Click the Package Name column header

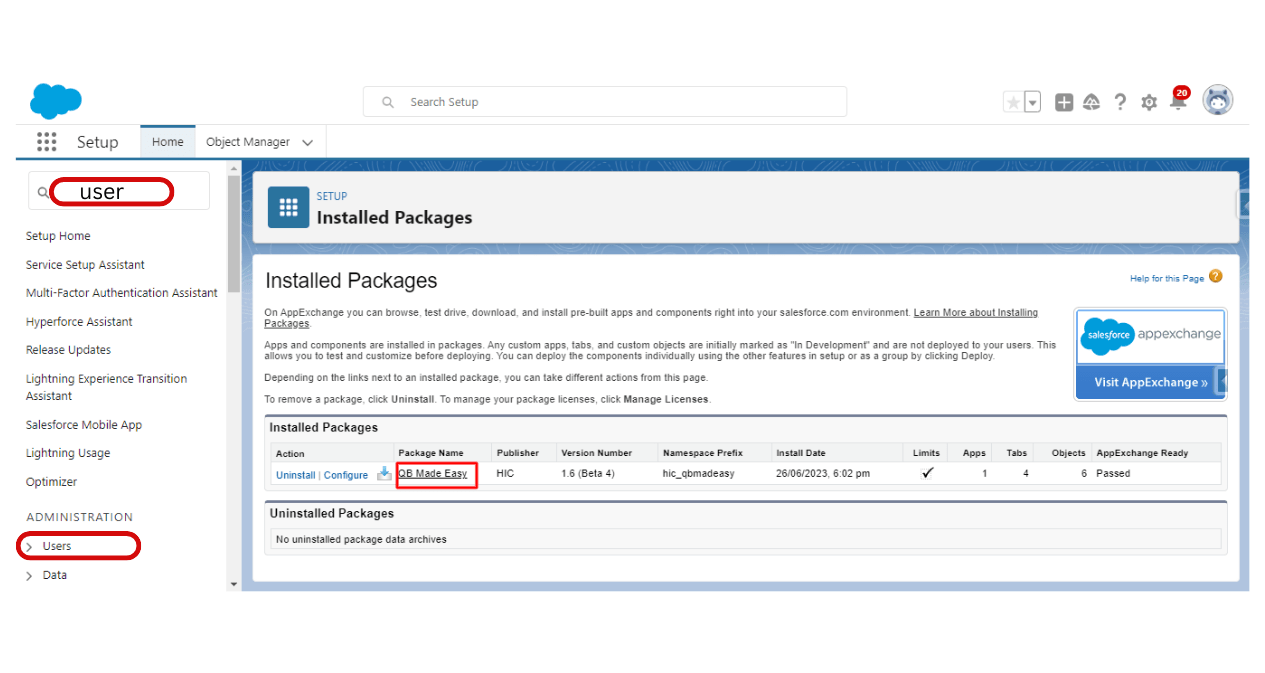[x=431, y=453]
